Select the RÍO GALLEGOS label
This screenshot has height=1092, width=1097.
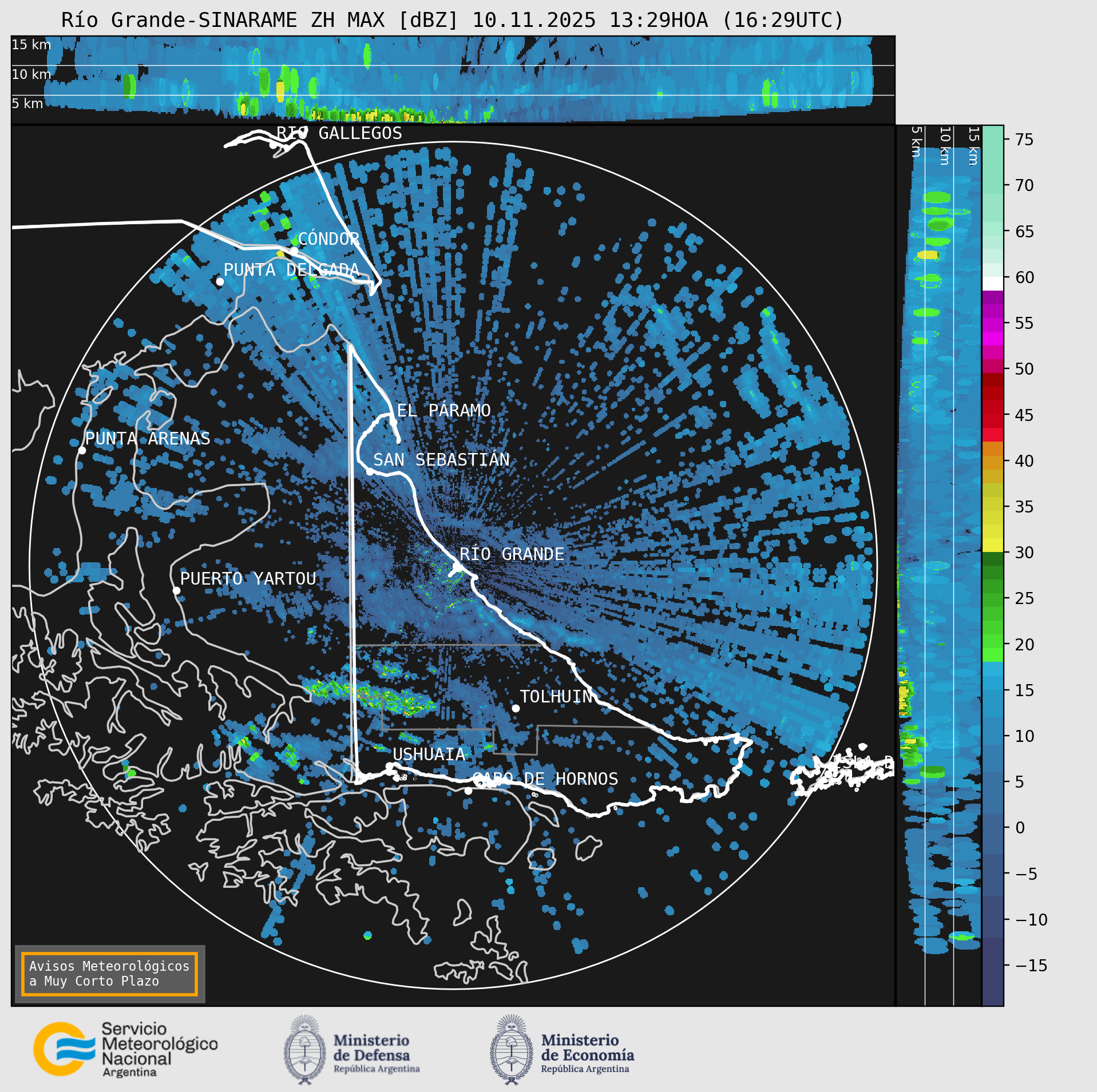click(339, 133)
